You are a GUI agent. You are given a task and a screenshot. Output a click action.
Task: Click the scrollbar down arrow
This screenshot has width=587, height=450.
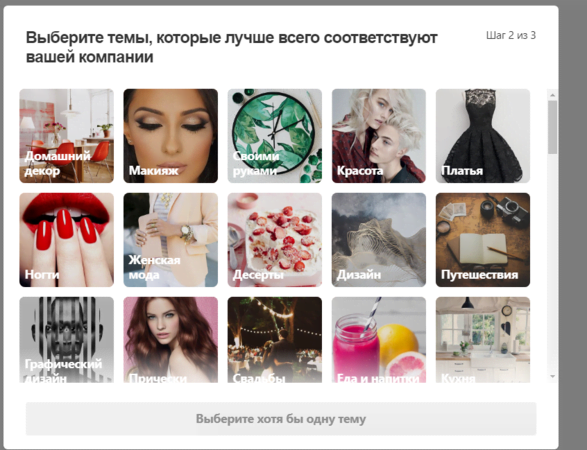tap(552, 376)
